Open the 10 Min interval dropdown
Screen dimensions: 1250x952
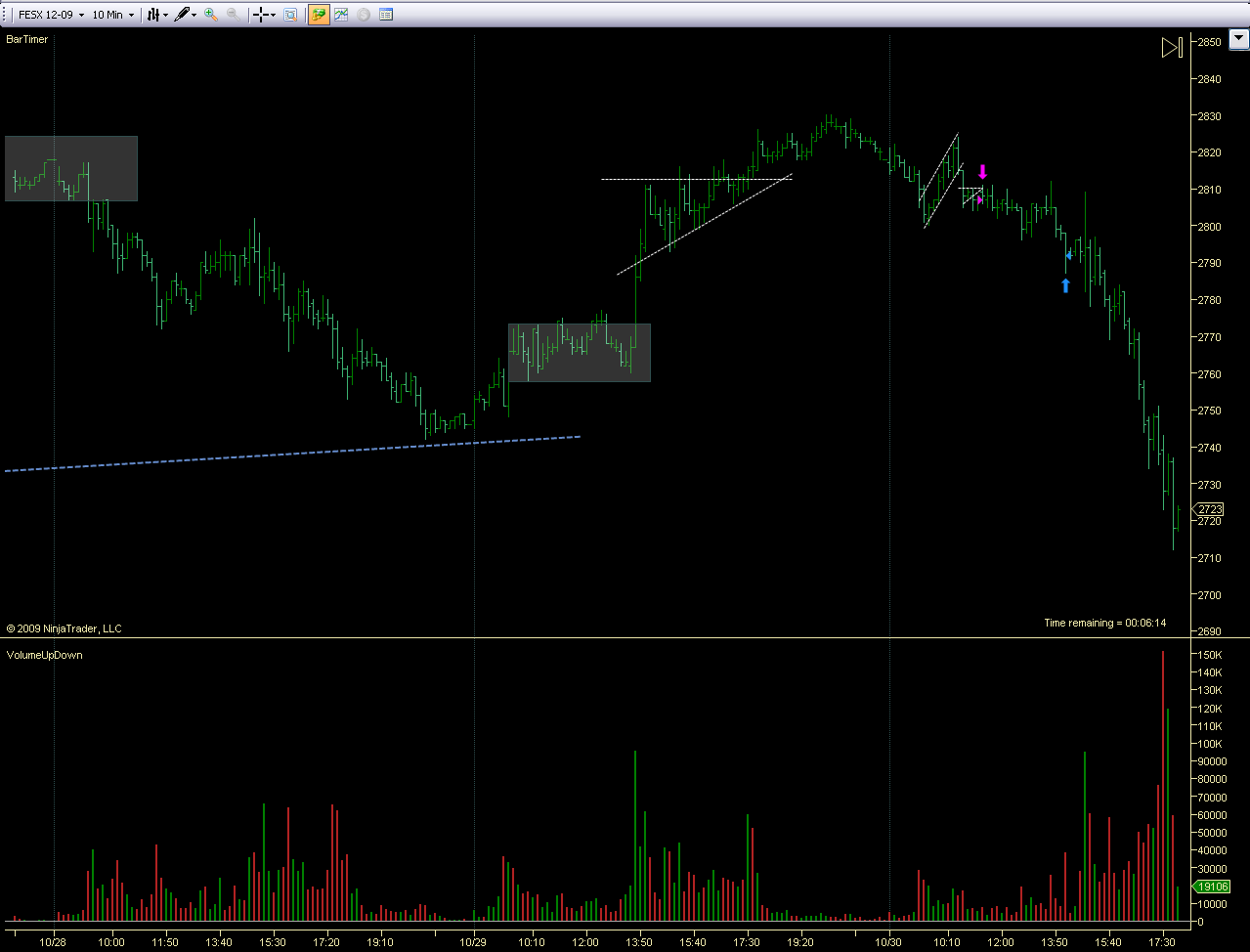pyautogui.click(x=113, y=15)
